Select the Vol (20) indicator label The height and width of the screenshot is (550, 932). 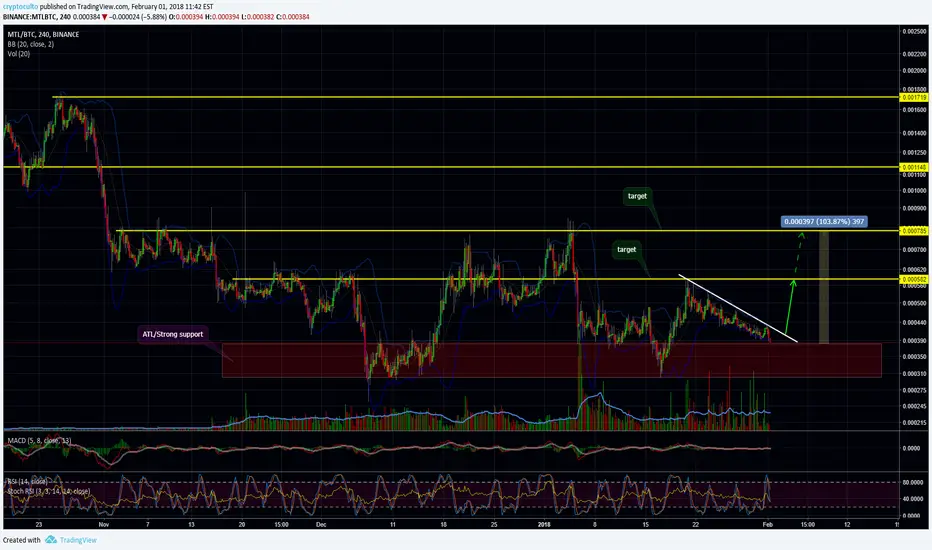19,54
